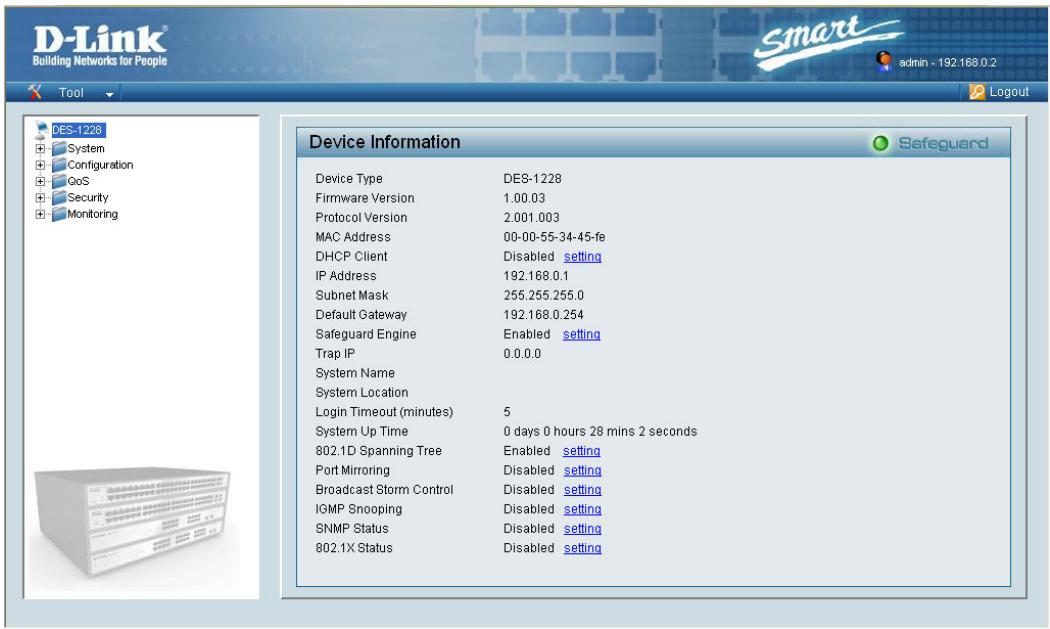Screen dimensions: 1050x629
Task: Click the D-Link logo
Action: (100, 46)
